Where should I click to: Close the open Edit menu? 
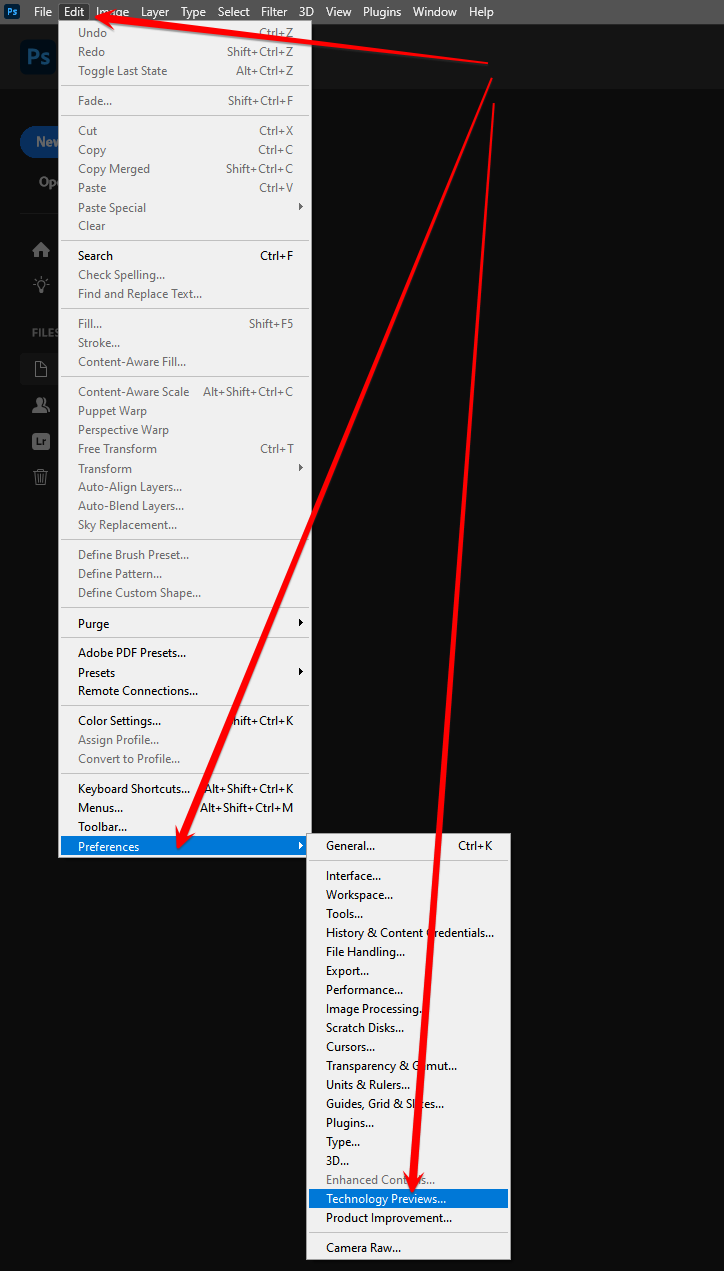[x=74, y=12]
